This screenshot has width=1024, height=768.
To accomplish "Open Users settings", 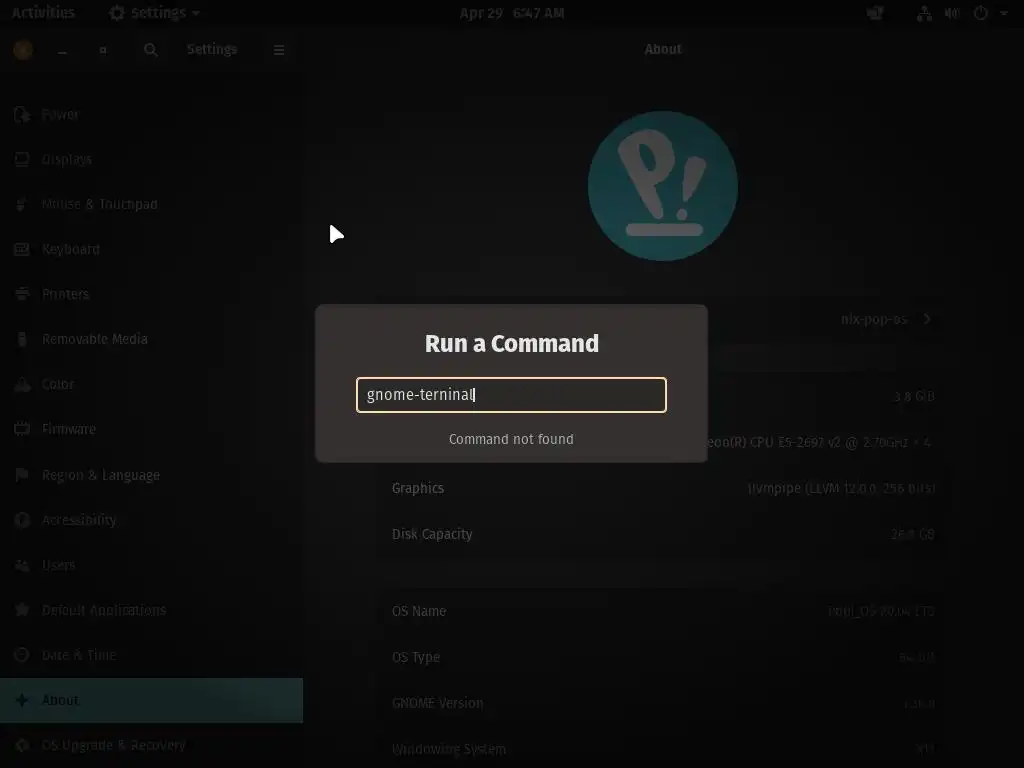I will pos(152,565).
